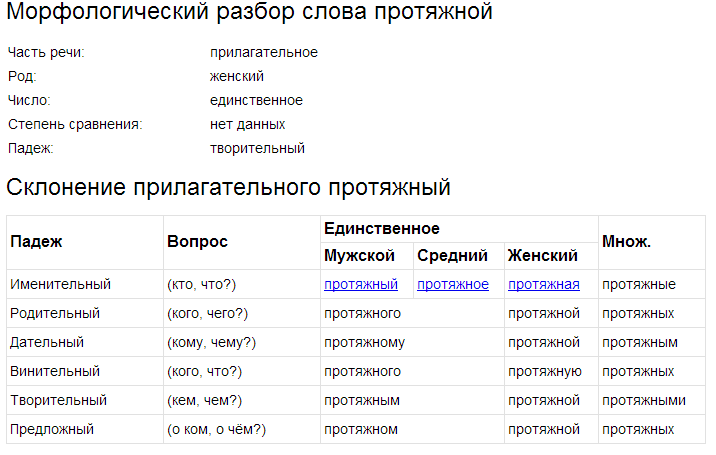716x455 pixels.
Task: Click the 'Падеж' table column header
Action: tap(36, 242)
